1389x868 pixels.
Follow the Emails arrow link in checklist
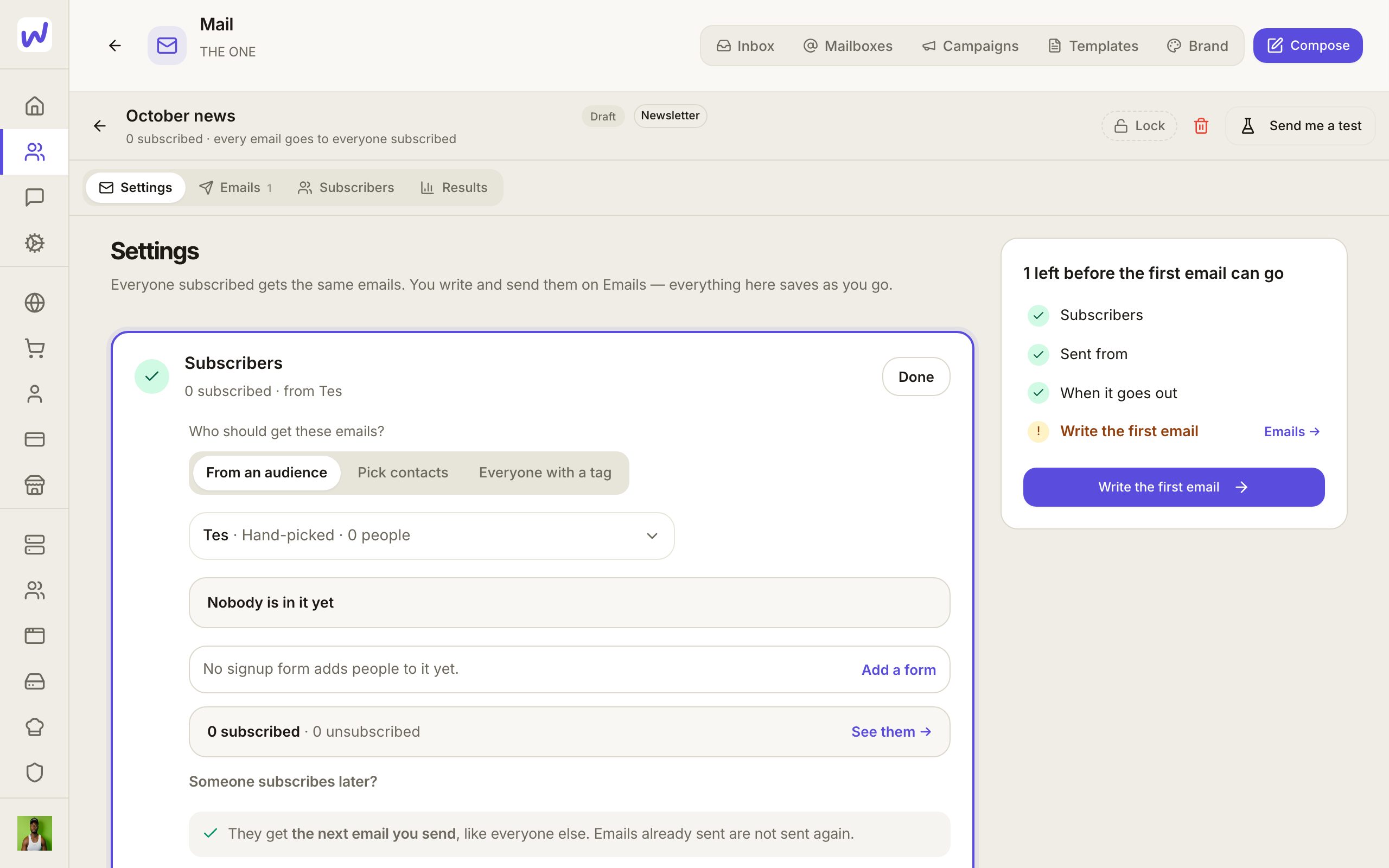(x=1291, y=432)
